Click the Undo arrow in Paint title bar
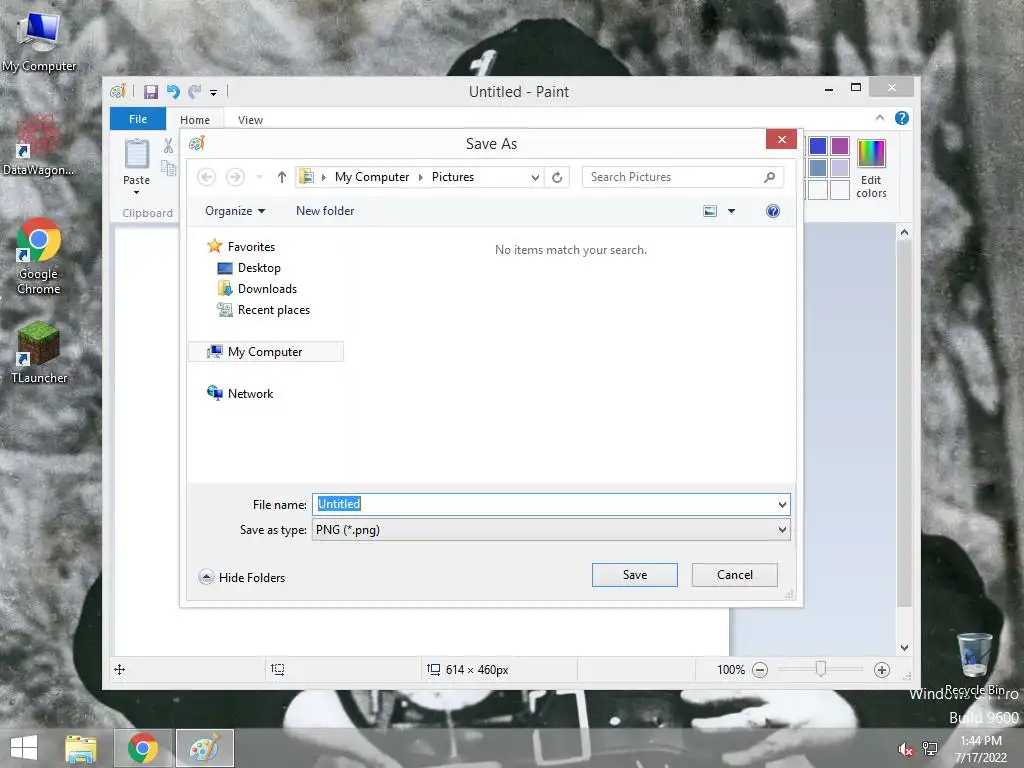This screenshot has width=1024, height=768. [x=173, y=92]
